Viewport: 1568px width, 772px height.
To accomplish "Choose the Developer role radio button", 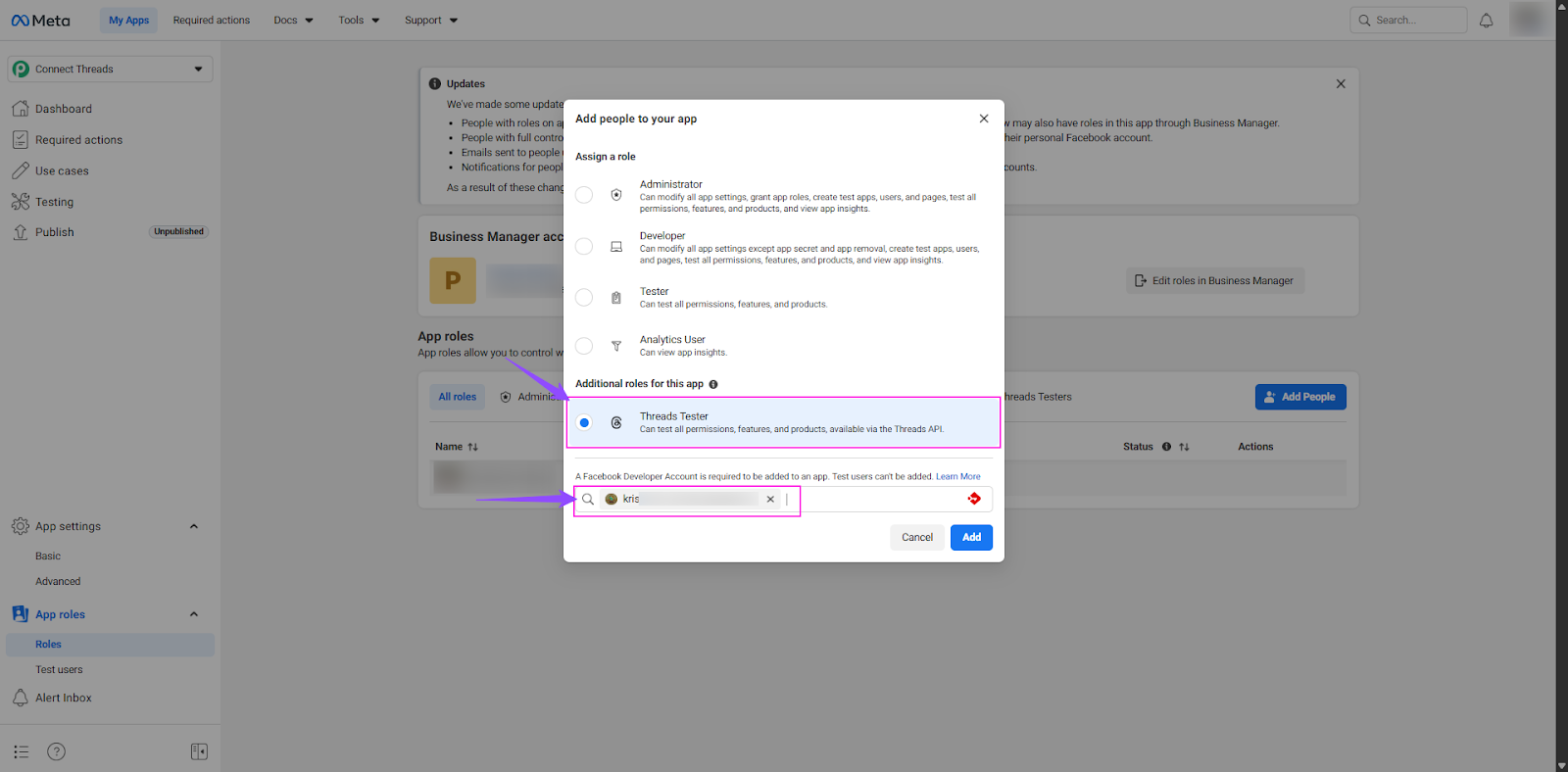I will 584,247.
